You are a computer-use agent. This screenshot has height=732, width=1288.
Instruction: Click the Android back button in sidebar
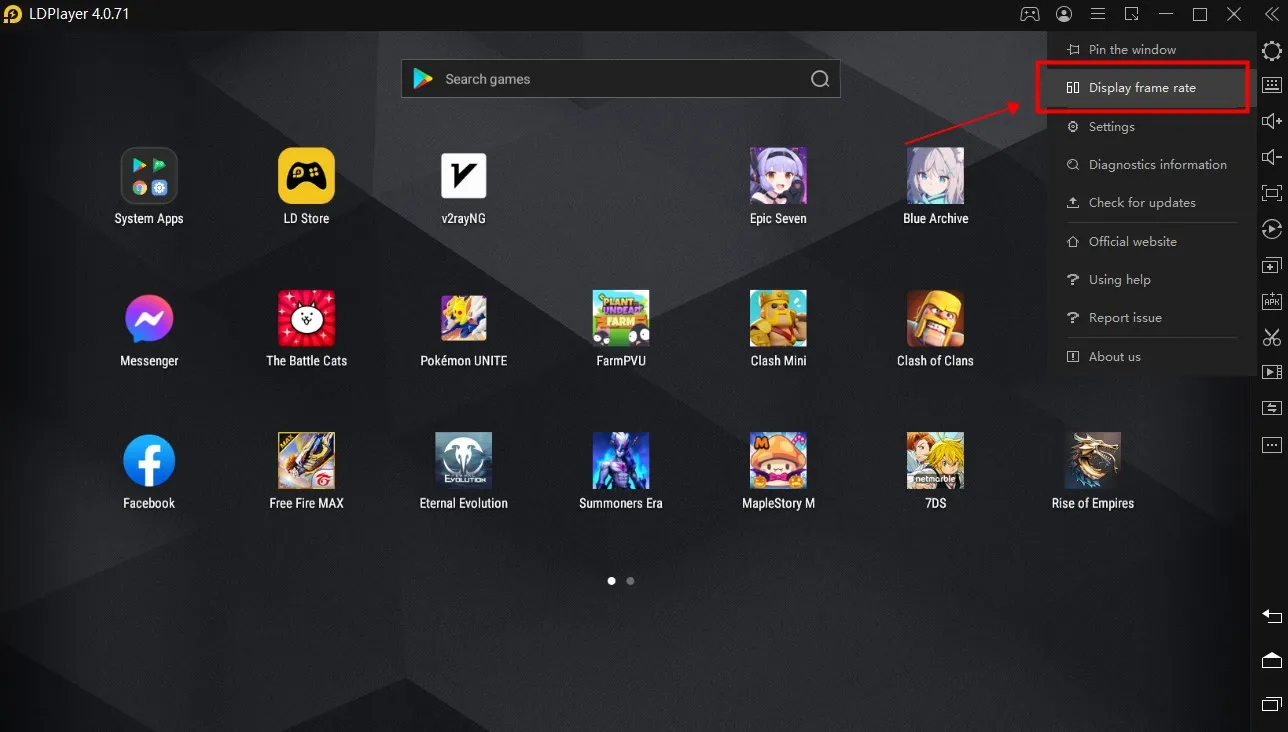pyautogui.click(x=1271, y=615)
